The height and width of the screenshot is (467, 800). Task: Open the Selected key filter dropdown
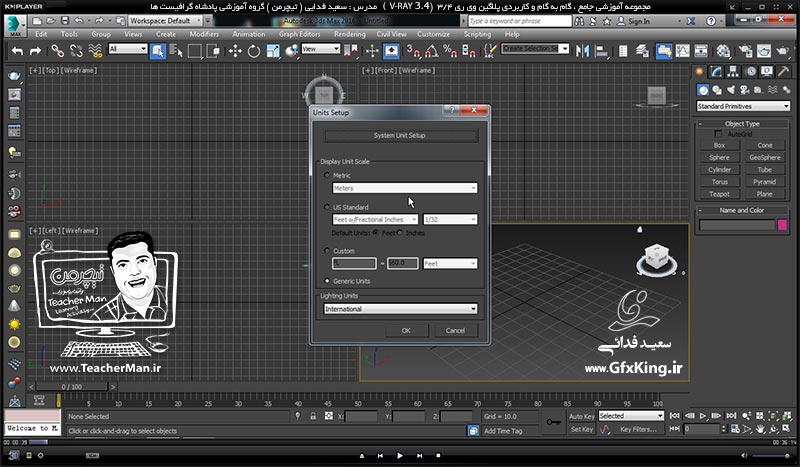click(631, 416)
